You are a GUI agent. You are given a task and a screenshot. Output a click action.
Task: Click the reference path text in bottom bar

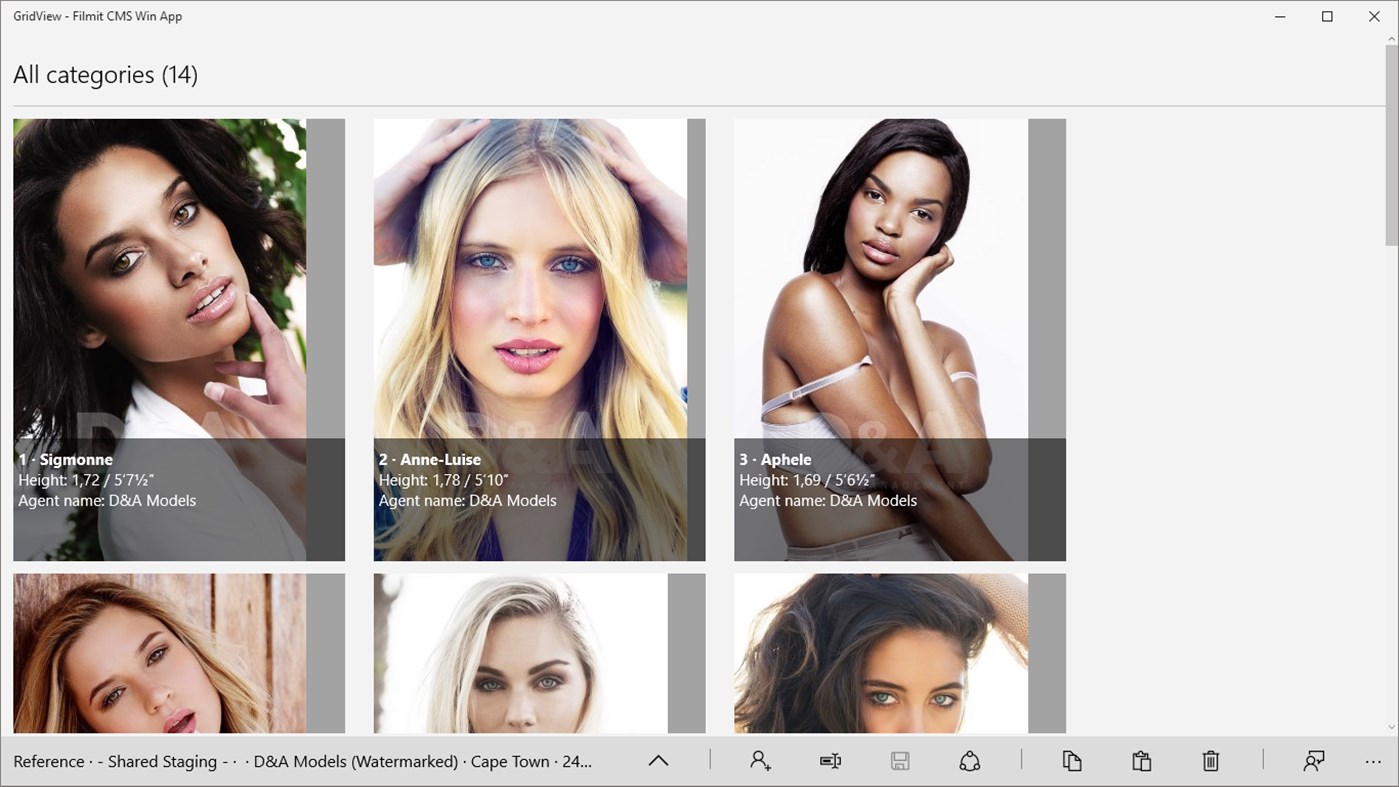coord(303,761)
